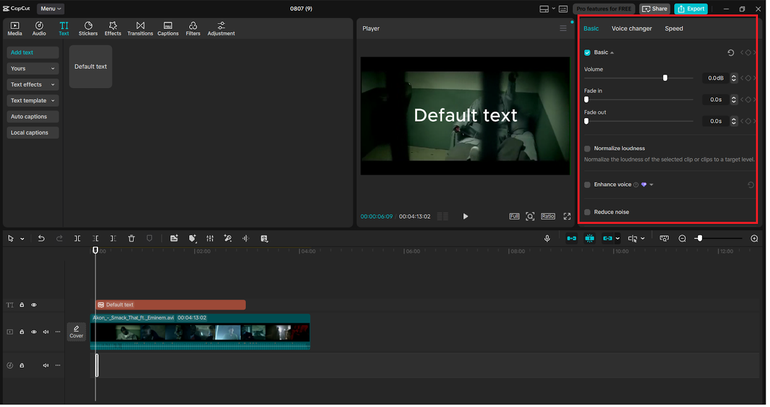Open the CapCut Menu dropdown
Image resolution: width=770 pixels, height=407 pixels.
(50, 8)
